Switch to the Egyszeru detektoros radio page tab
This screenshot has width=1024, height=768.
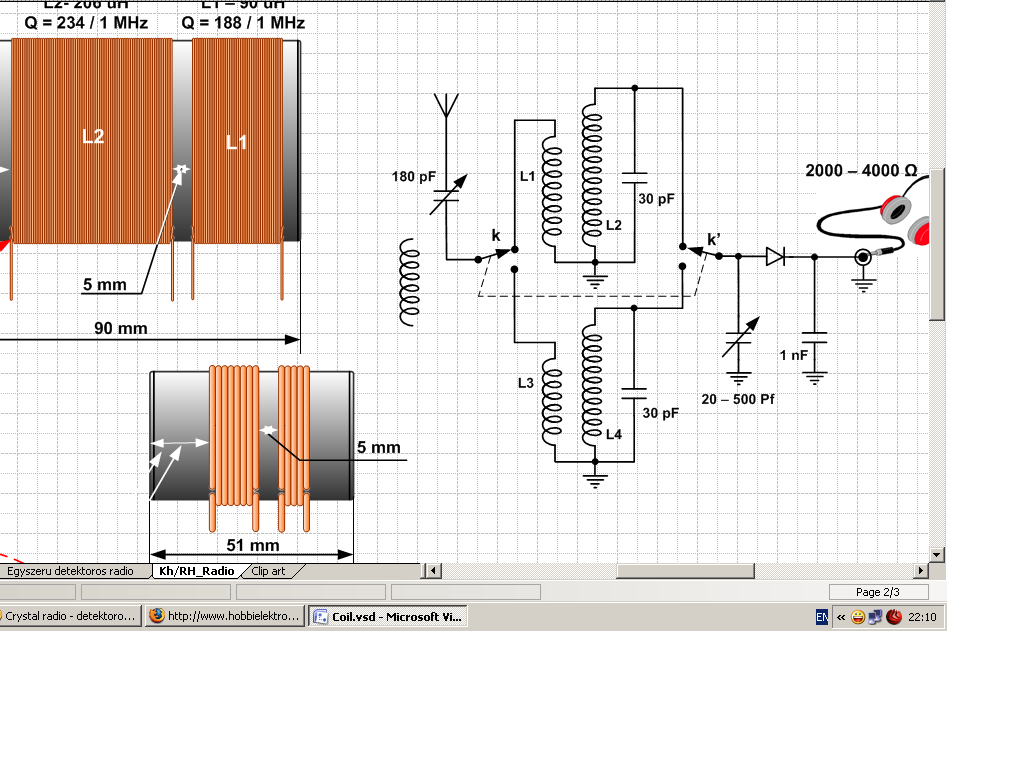click(70, 571)
